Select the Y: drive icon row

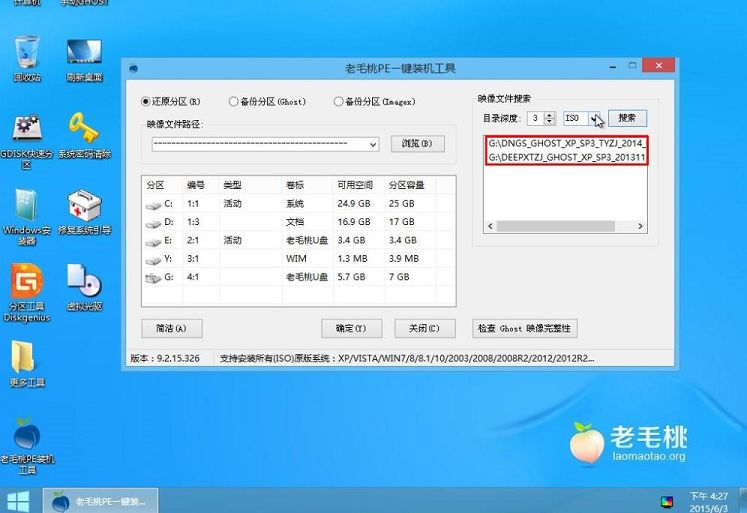[300, 259]
